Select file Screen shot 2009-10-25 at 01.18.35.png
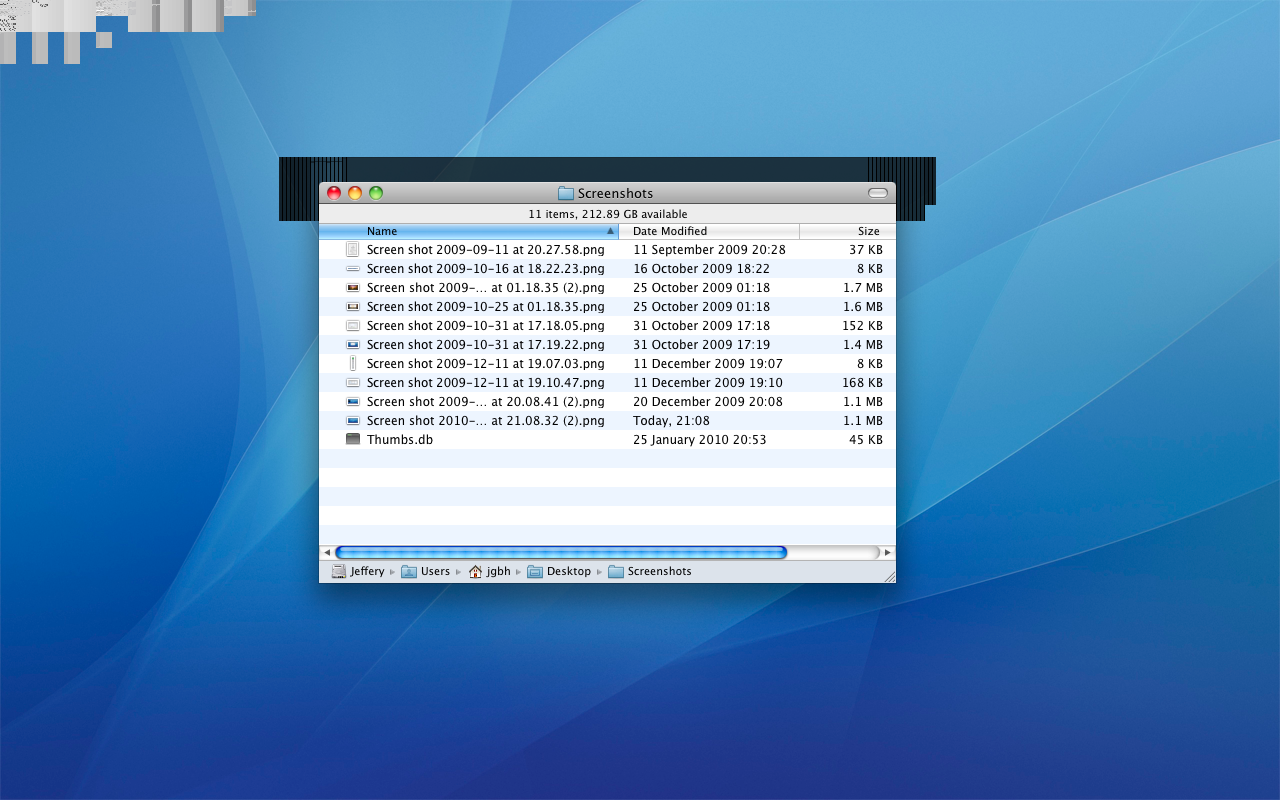The width and height of the screenshot is (1280, 800). [486, 307]
